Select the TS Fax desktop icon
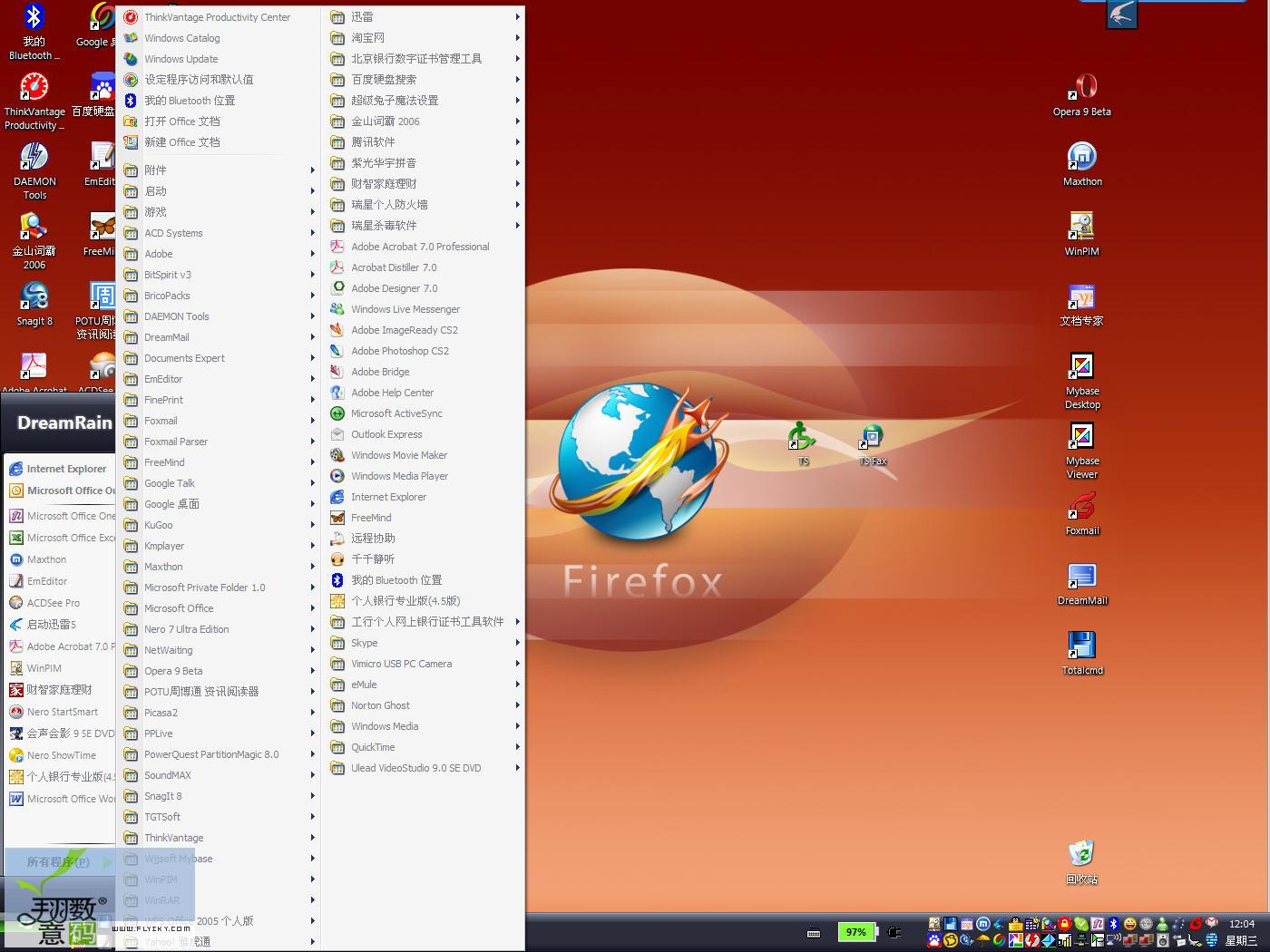The width and height of the screenshot is (1270, 952). click(872, 444)
